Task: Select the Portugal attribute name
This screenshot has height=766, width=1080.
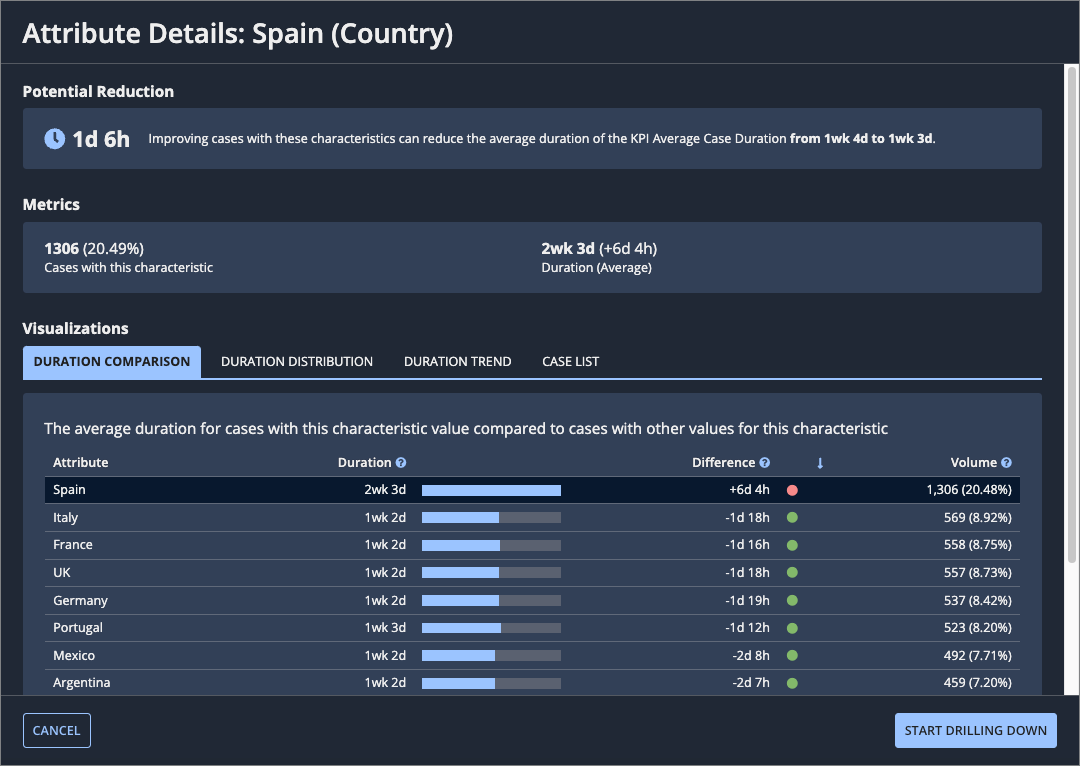Action: pyautogui.click(x=78, y=628)
